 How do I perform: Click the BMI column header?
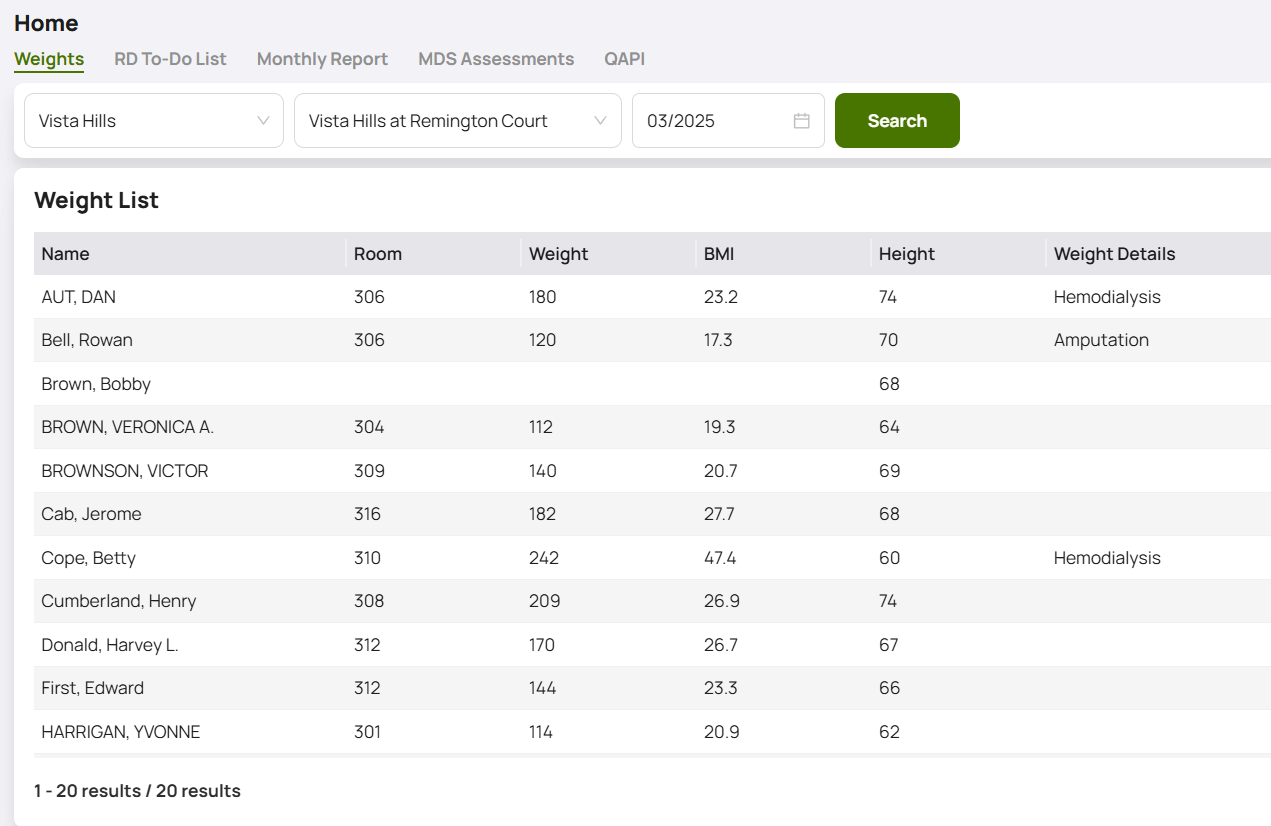pyautogui.click(x=719, y=254)
